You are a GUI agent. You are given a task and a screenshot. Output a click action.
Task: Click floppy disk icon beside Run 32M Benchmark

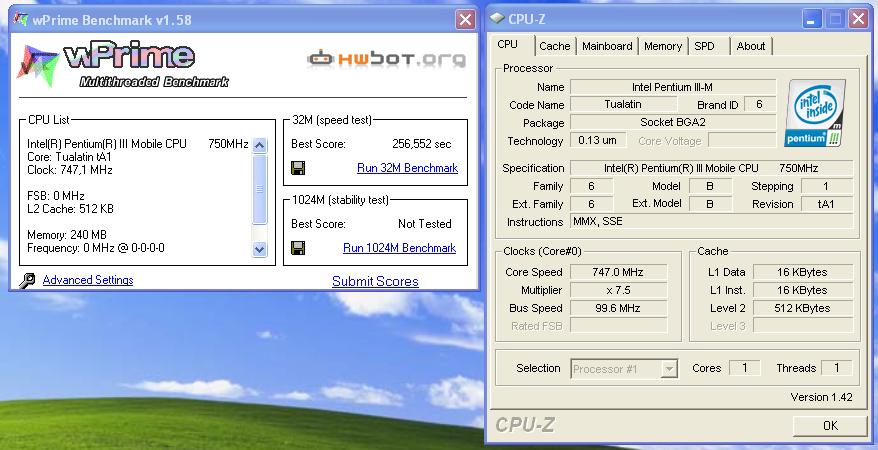coord(298,168)
